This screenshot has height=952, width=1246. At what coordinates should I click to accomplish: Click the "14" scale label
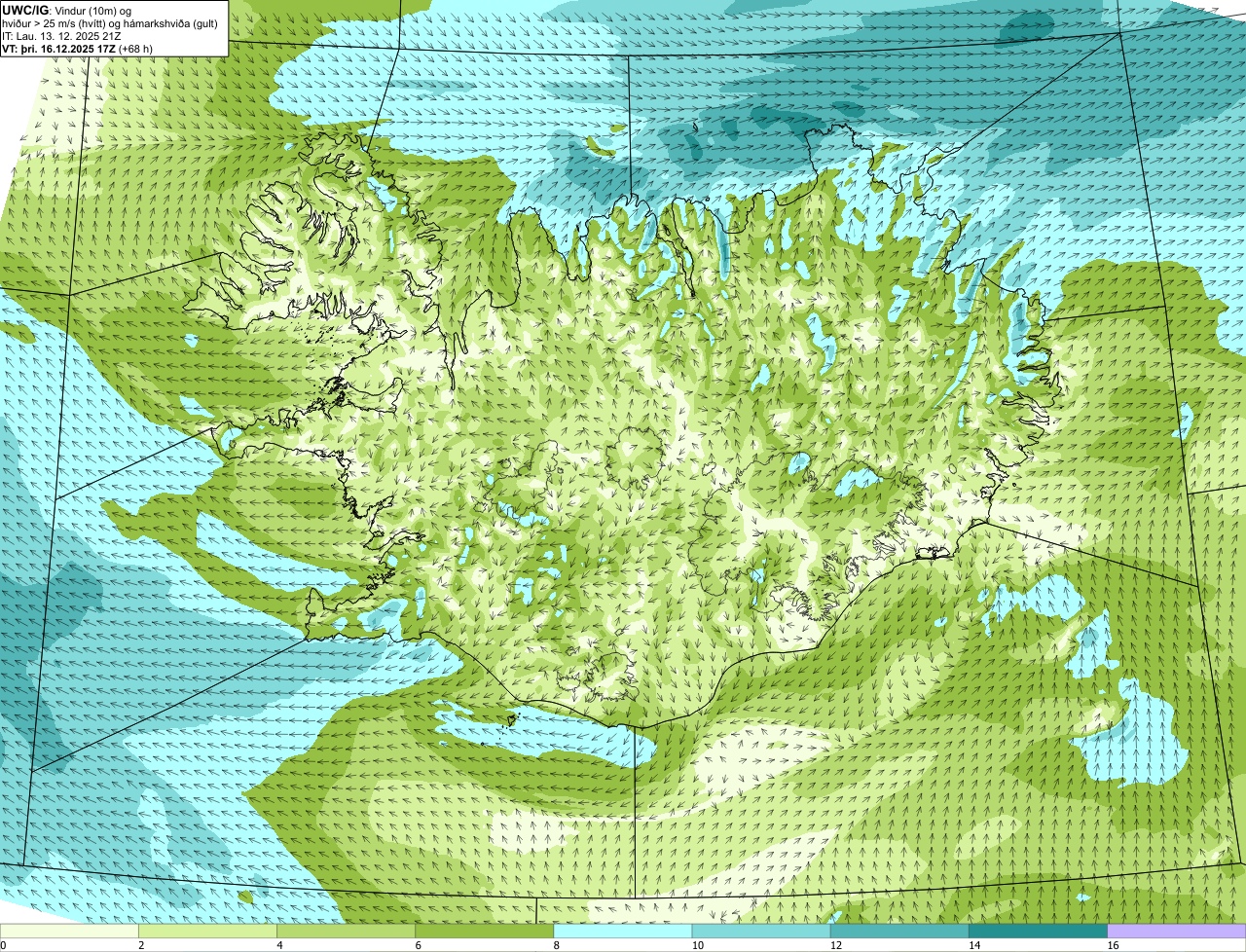[973, 945]
